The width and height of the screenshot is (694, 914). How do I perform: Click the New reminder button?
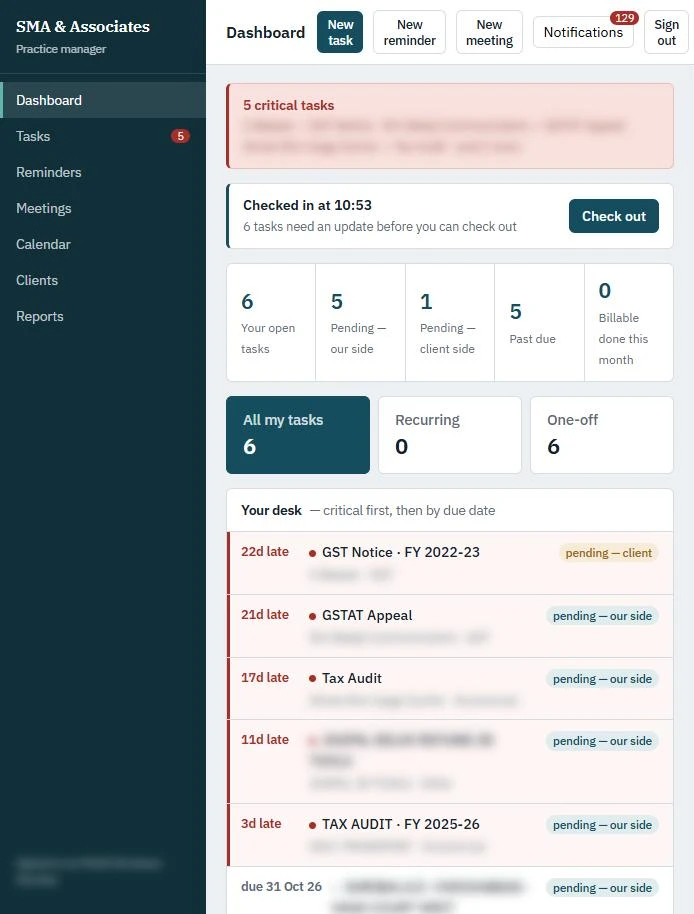pyautogui.click(x=410, y=33)
